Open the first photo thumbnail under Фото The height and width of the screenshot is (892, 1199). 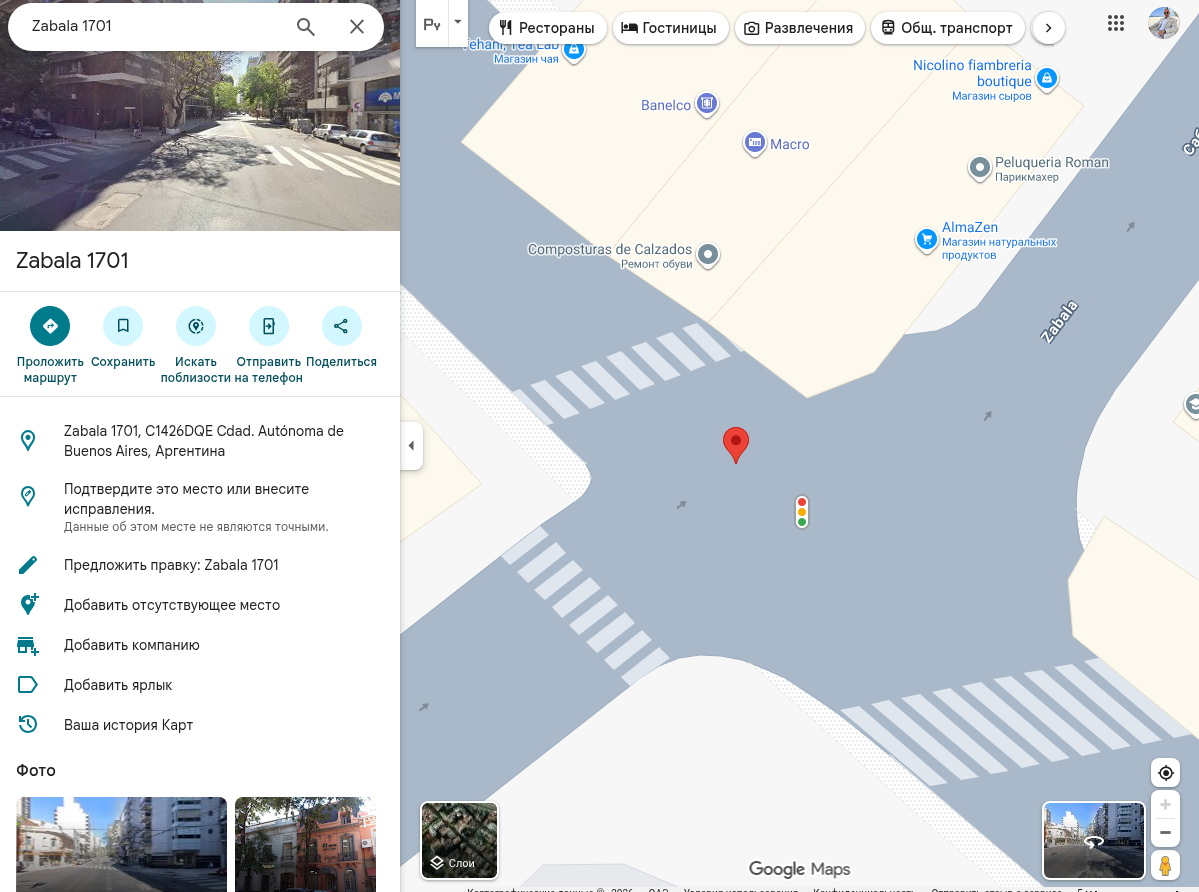coord(120,845)
